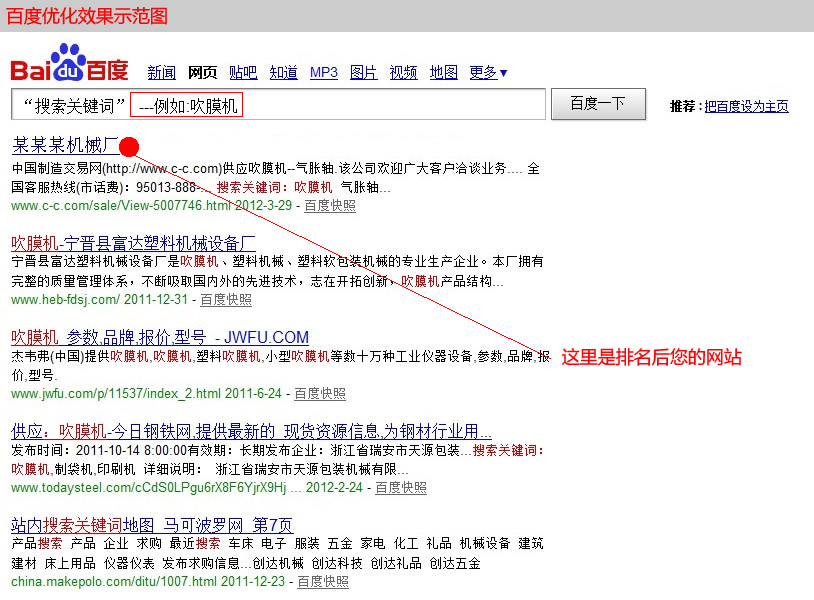
Task: Click www.heb-fdsj.com URL text
Action: (x=65, y=299)
